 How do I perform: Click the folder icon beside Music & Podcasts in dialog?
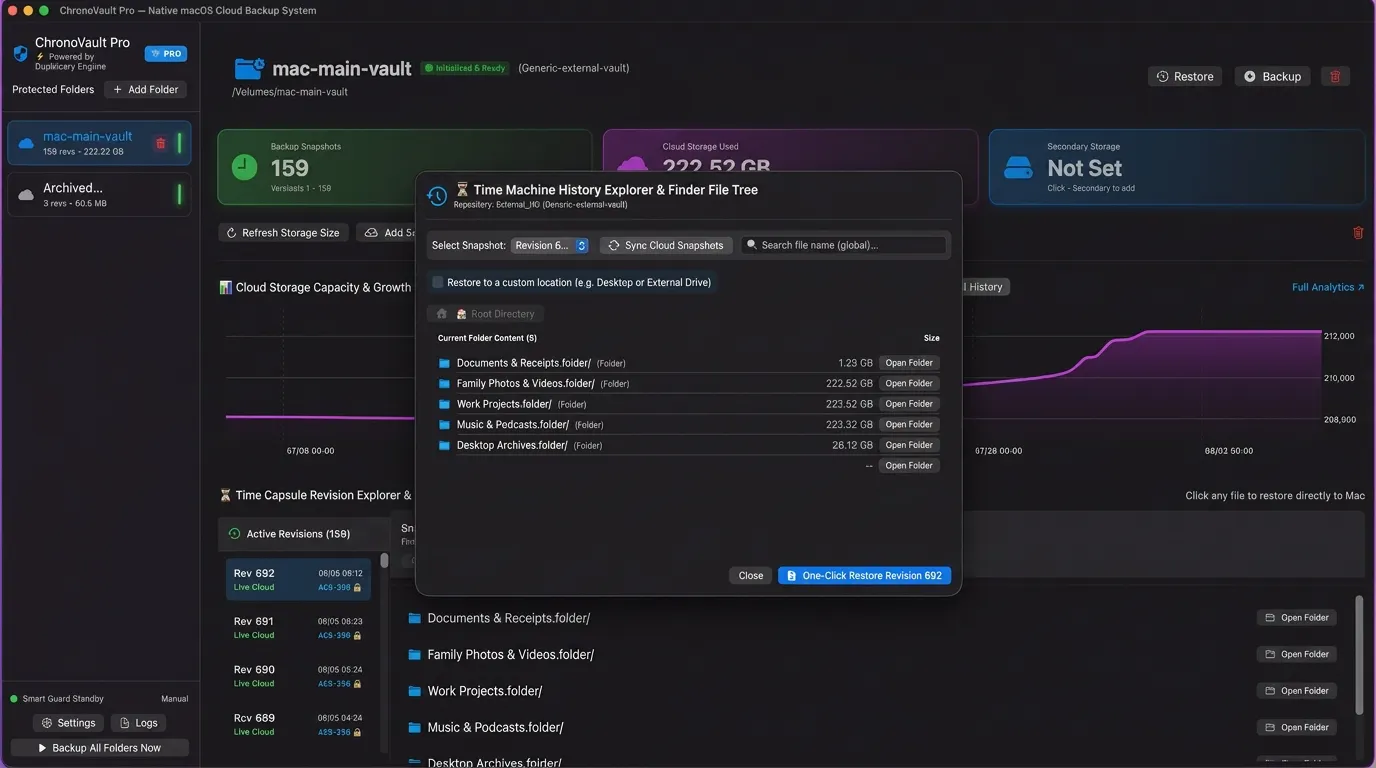point(444,425)
